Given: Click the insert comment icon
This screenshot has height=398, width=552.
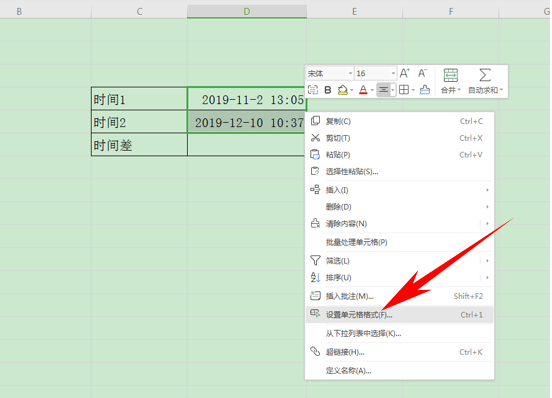Looking at the screenshot, I should tap(315, 296).
